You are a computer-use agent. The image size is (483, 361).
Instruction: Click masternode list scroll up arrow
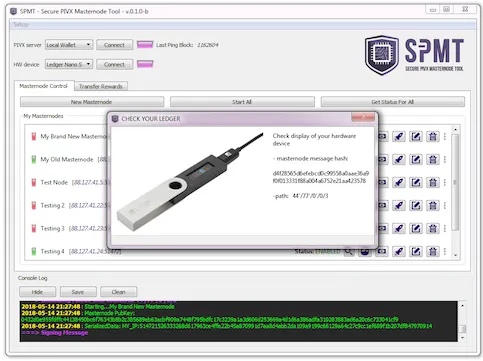456,129
